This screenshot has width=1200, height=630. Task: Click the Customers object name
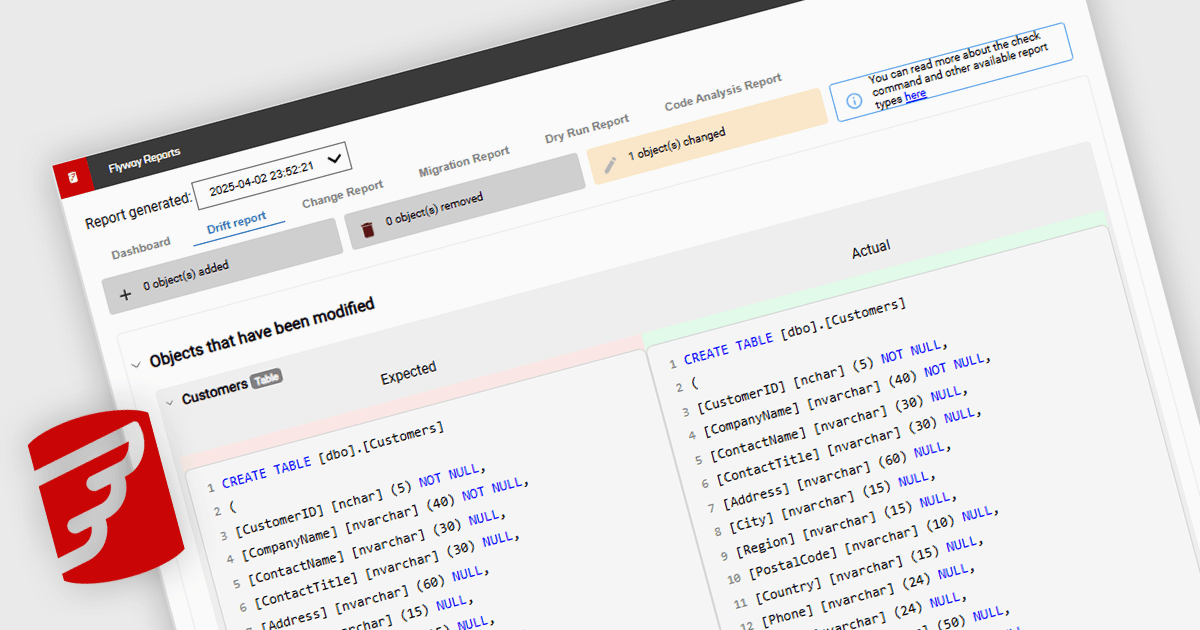[214, 393]
